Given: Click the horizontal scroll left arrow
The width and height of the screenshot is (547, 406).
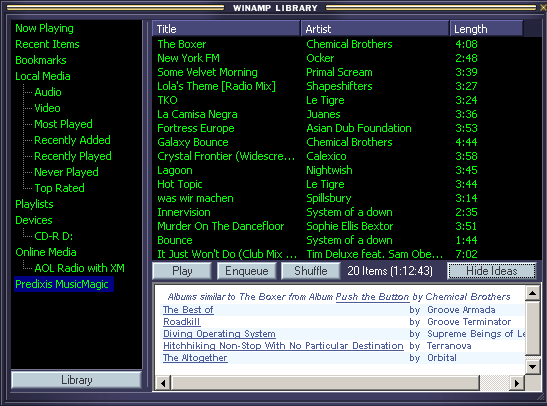Looking at the screenshot, I should 163,383.
